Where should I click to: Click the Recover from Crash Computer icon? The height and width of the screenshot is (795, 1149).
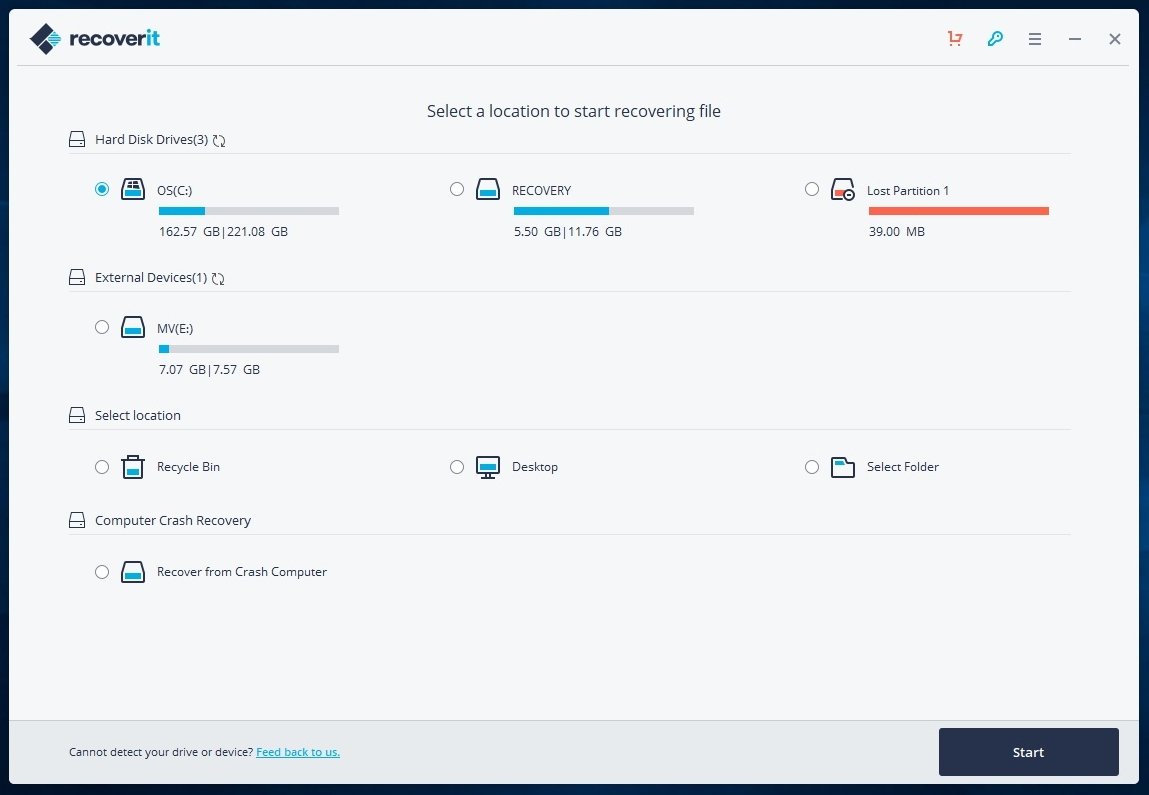(133, 571)
